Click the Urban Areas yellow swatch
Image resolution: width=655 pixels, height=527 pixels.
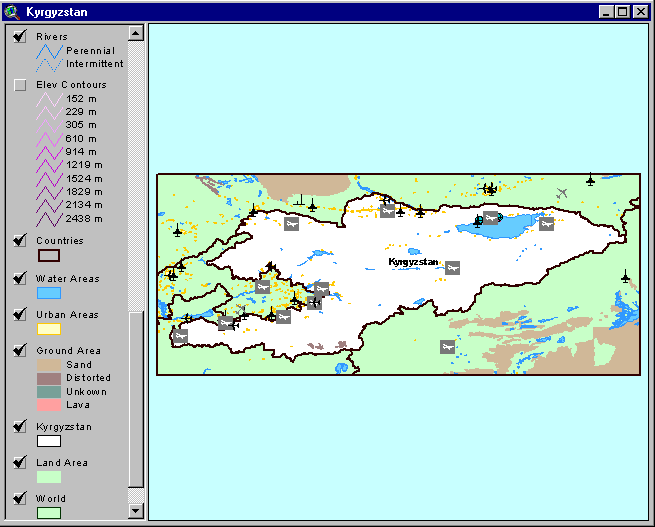49,329
